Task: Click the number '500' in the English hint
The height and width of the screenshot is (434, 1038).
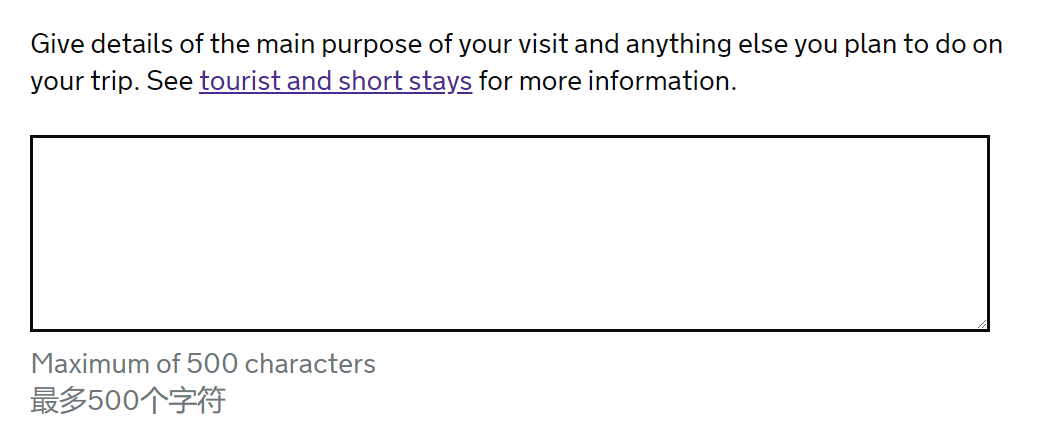Action: pyautogui.click(x=212, y=364)
